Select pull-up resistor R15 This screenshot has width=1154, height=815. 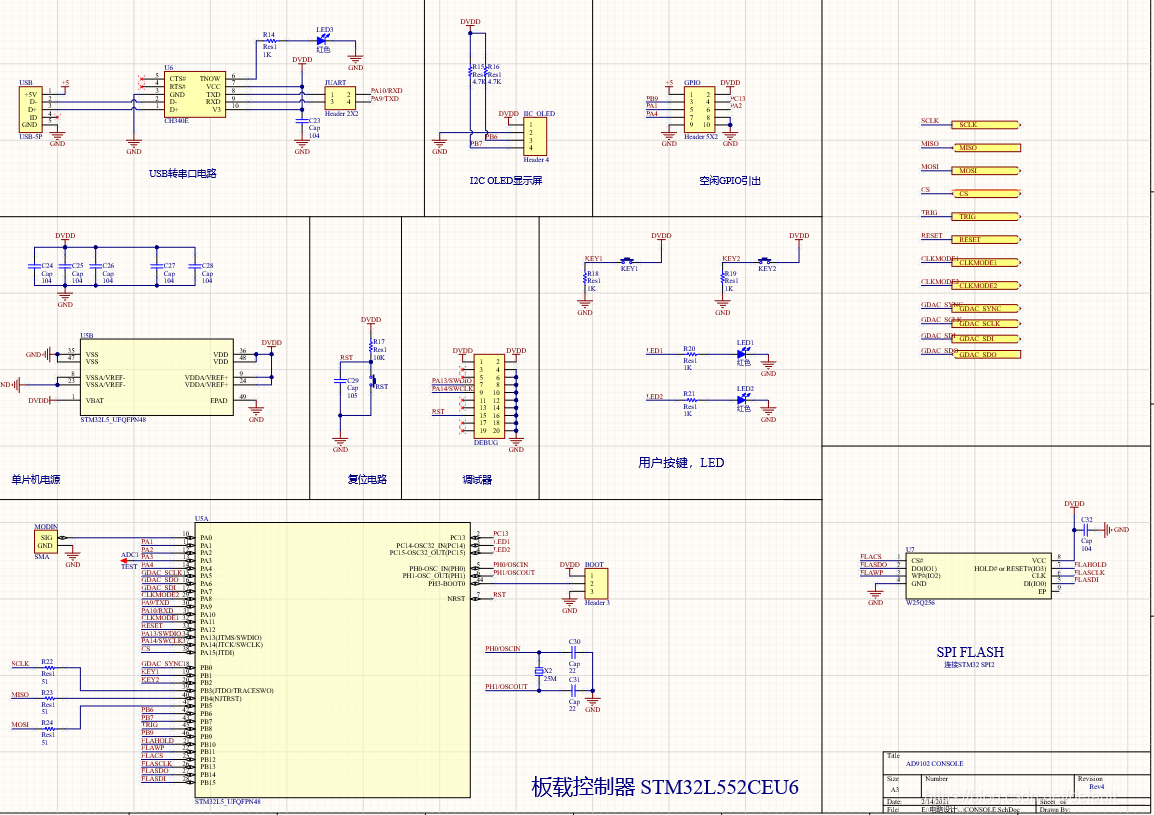click(471, 71)
